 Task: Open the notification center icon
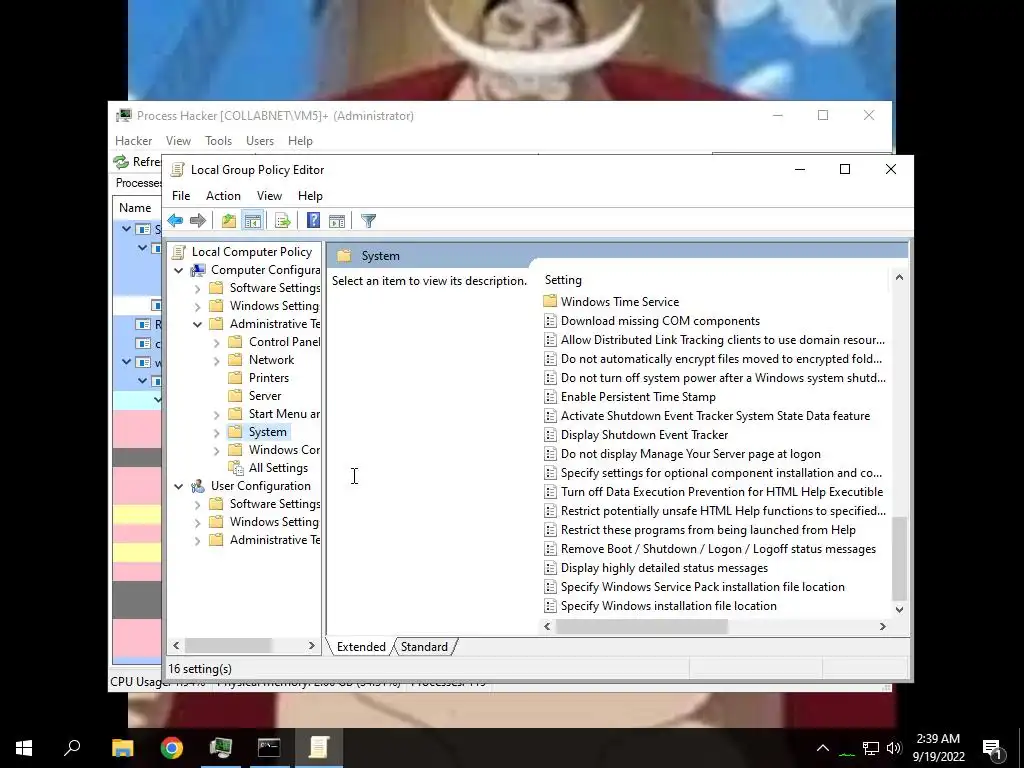click(x=993, y=748)
